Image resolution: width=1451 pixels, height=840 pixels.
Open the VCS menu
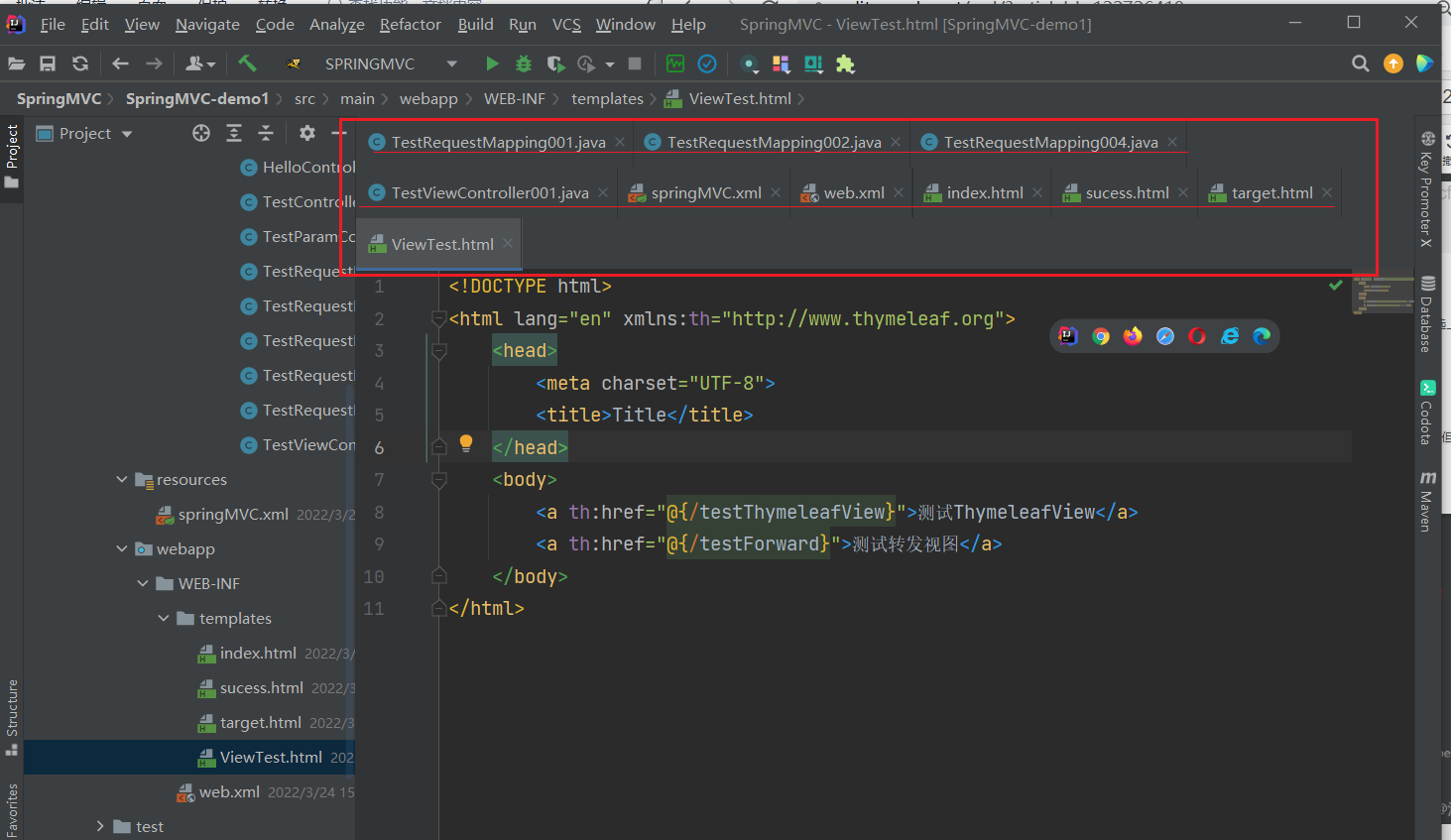(x=566, y=24)
